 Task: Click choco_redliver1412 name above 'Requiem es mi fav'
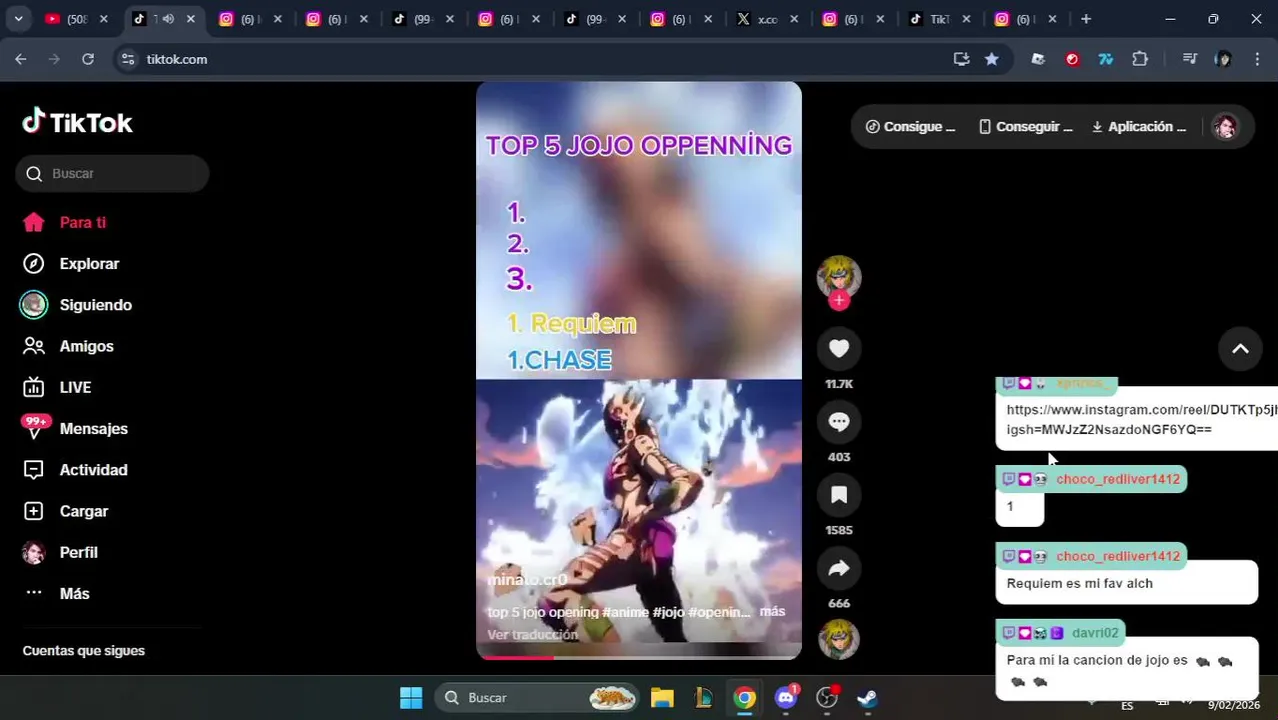point(1118,556)
